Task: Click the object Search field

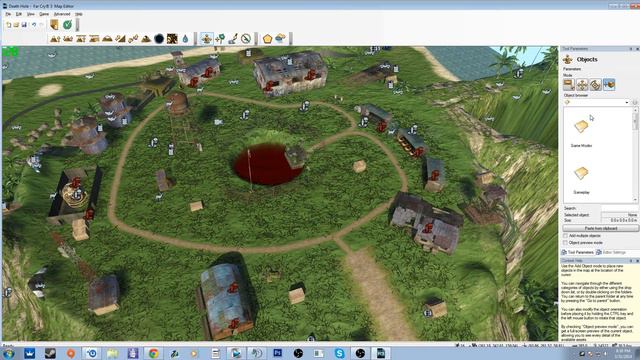Action: [x=619, y=208]
